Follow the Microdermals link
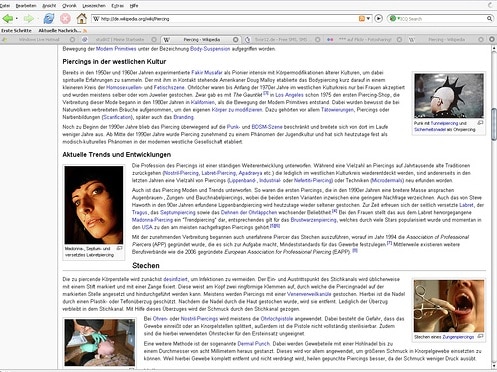Image resolution: width=497 pixels, height=372 pixels. (x=387, y=181)
